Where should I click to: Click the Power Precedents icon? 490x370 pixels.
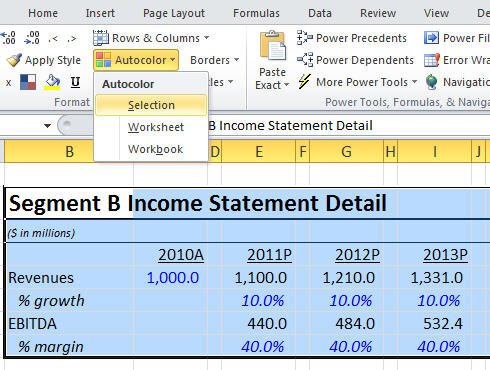tap(304, 38)
